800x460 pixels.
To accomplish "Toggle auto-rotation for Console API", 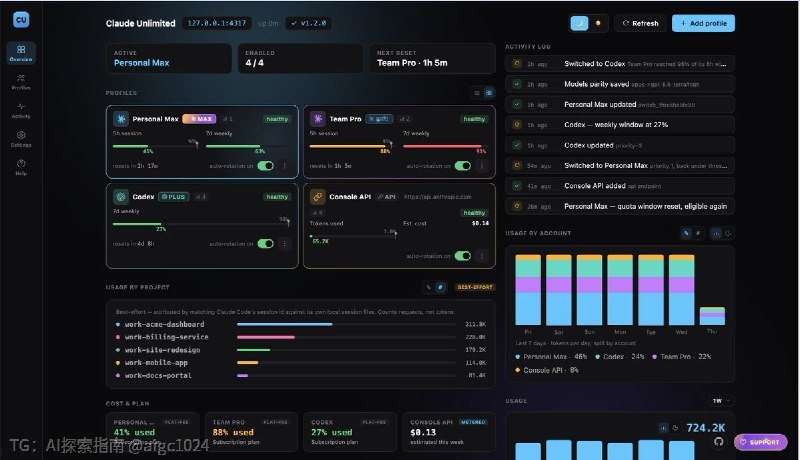I will click(462, 256).
